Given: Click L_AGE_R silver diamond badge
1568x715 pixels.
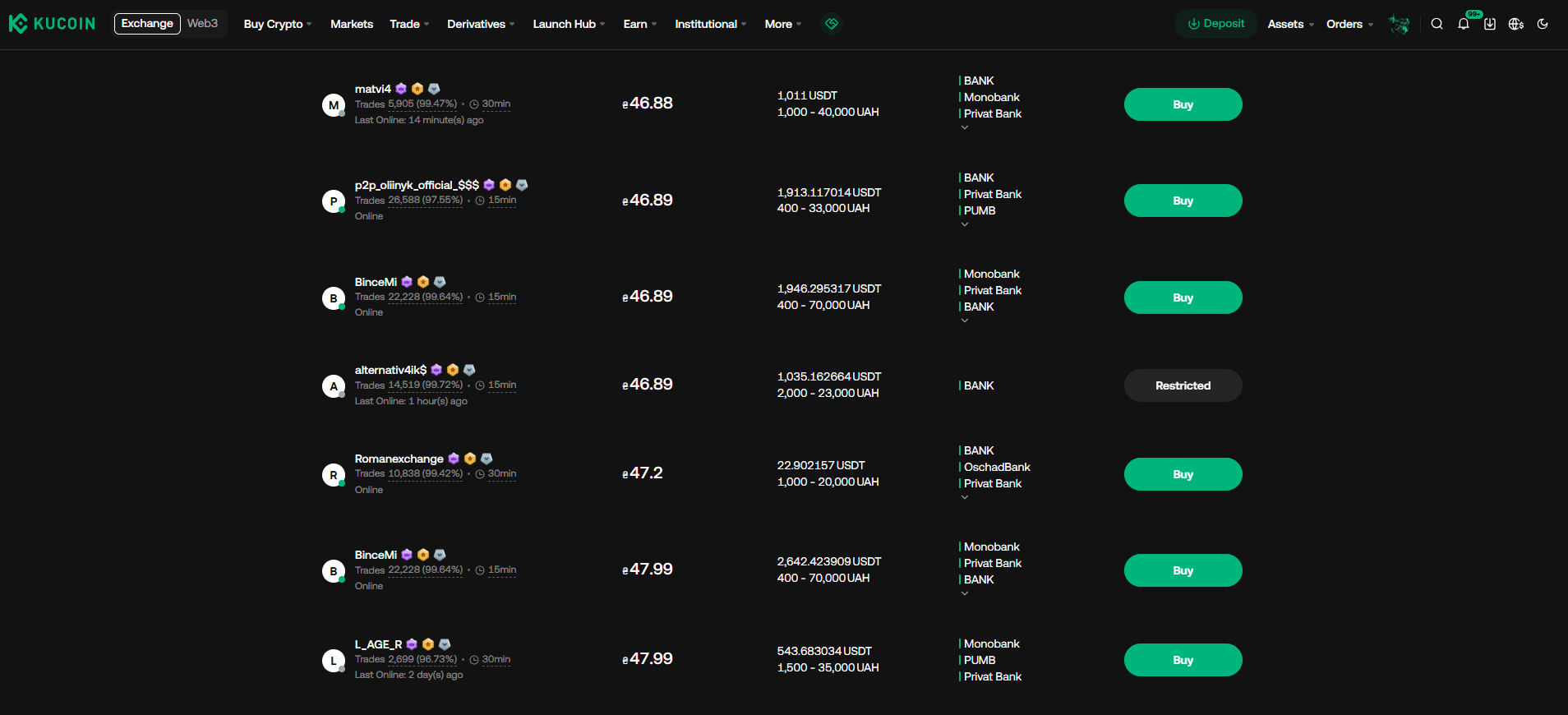Looking at the screenshot, I should [x=445, y=644].
